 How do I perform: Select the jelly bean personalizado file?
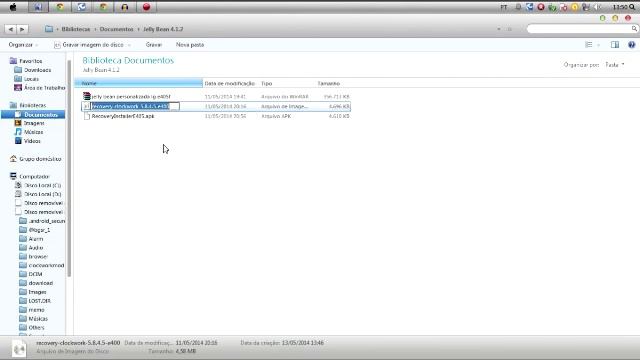coord(131,97)
